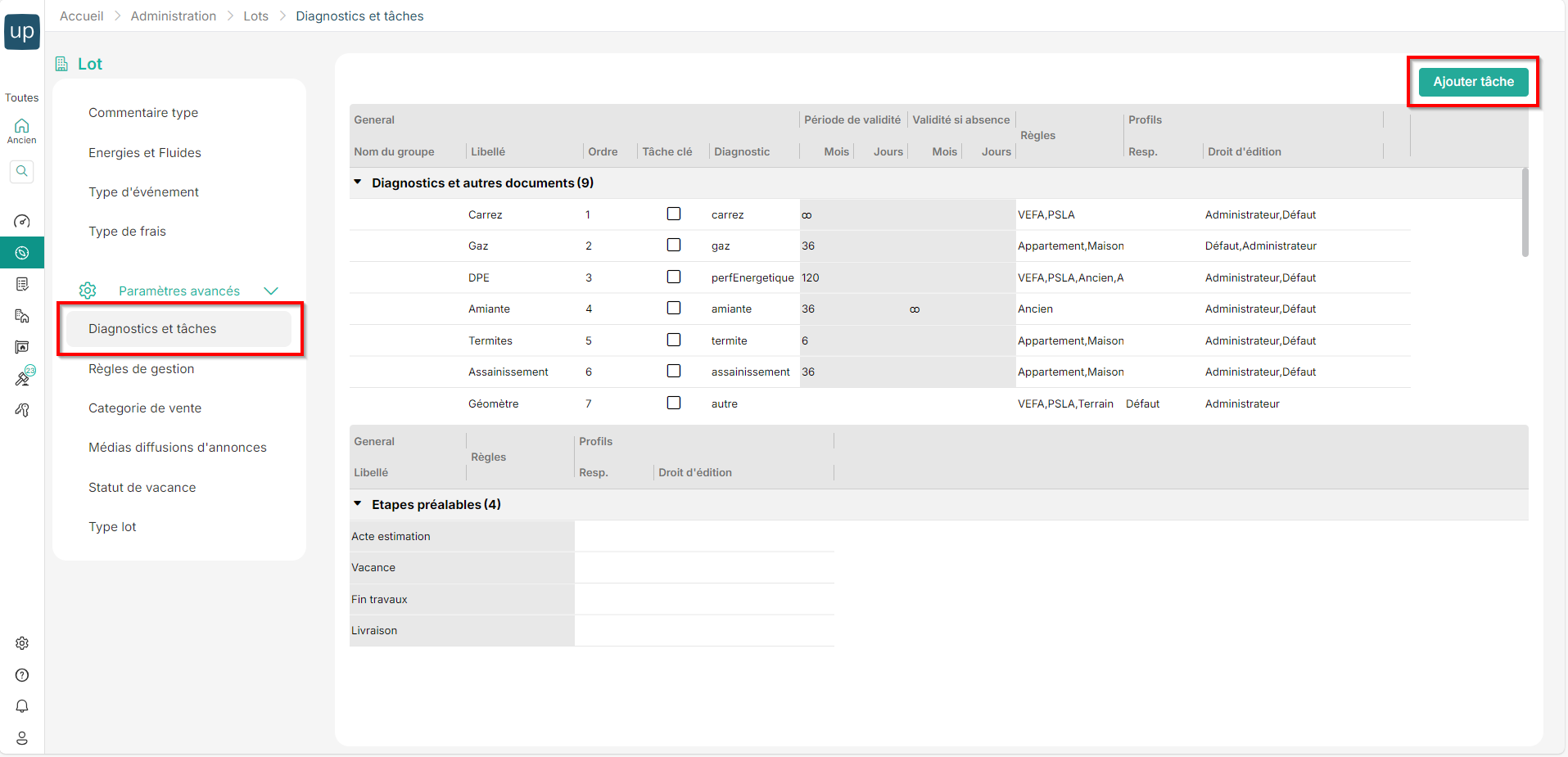1568x757 pixels.
Task: Open the settings gear icon at sidebar bottom
Action: pos(22,643)
